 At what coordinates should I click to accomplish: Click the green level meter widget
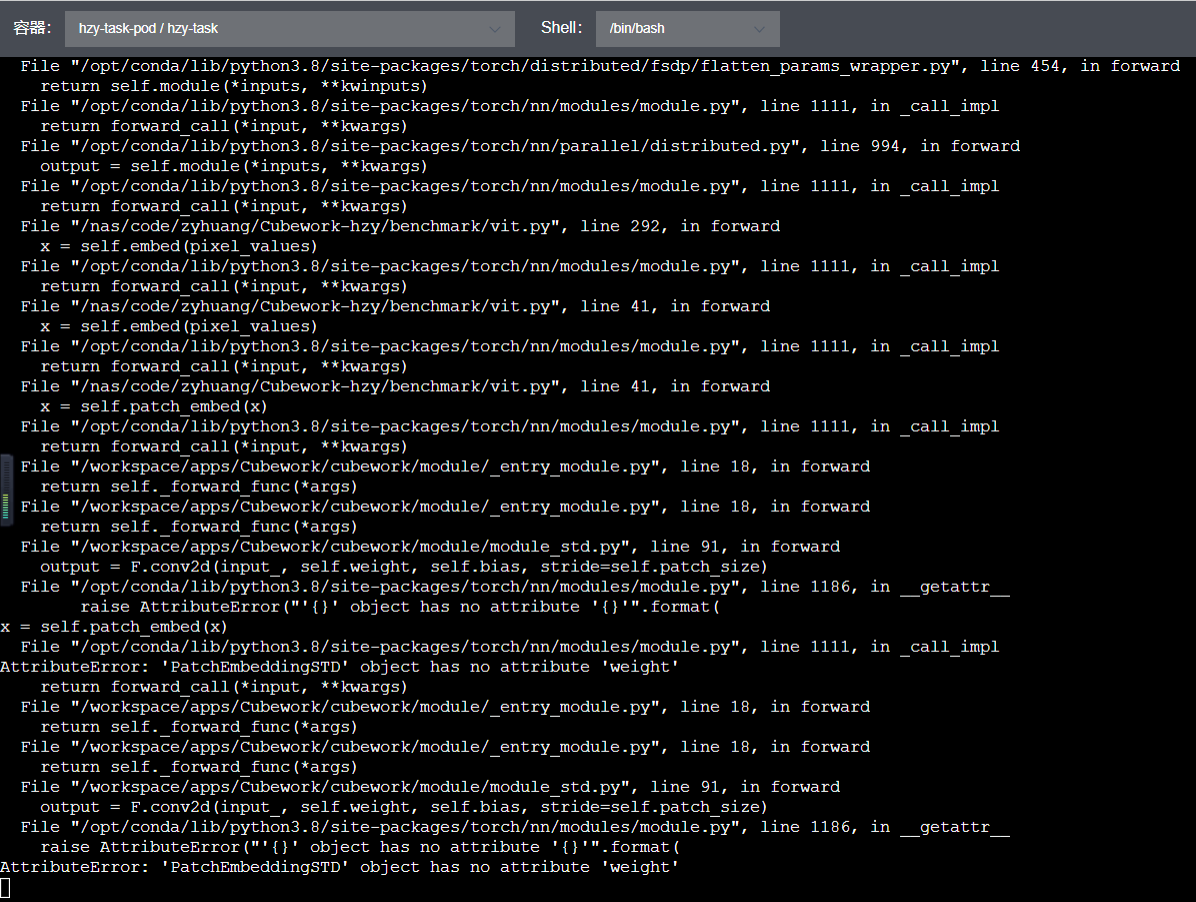[x=6, y=490]
